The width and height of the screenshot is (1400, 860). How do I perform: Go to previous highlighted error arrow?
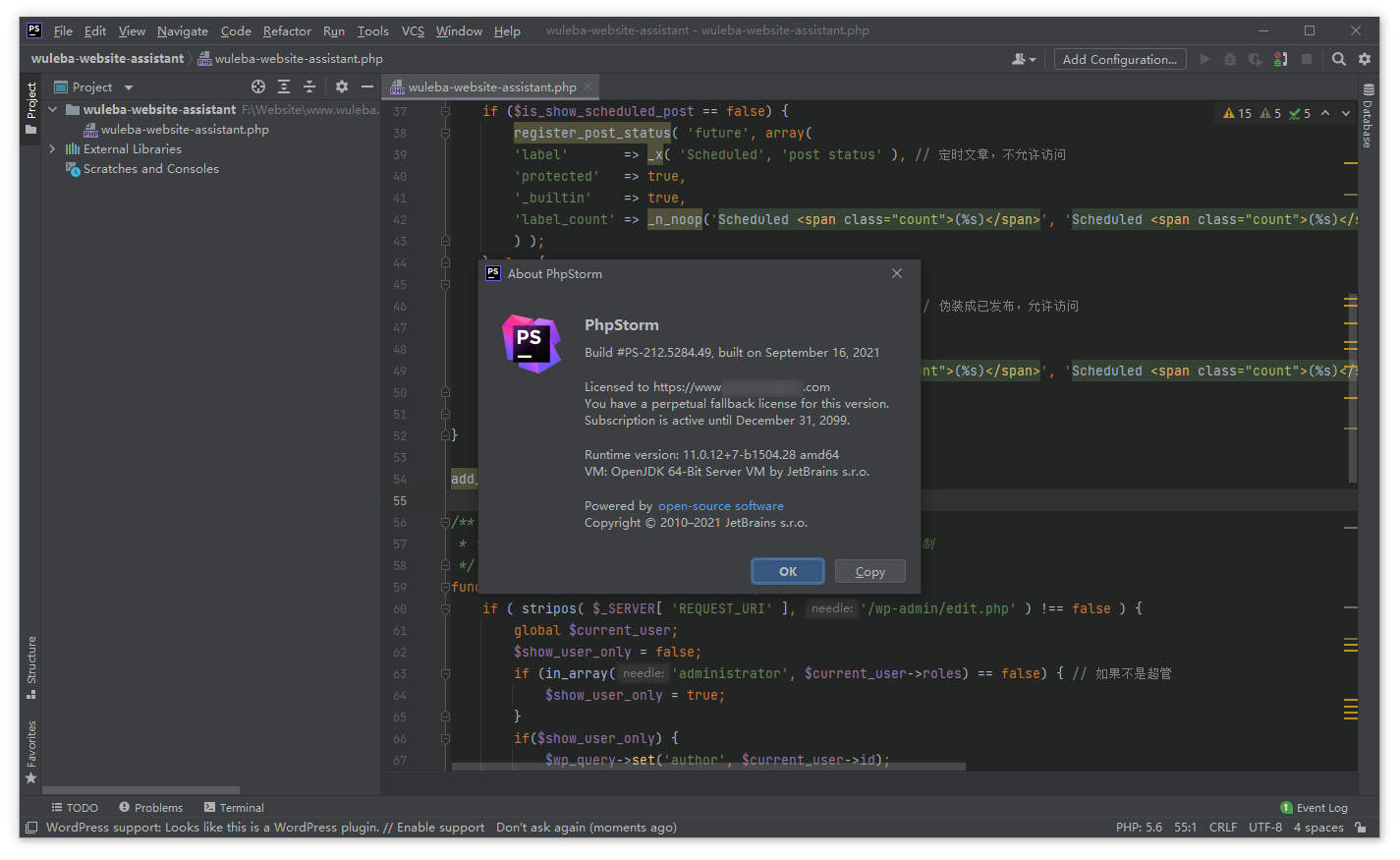1325,113
